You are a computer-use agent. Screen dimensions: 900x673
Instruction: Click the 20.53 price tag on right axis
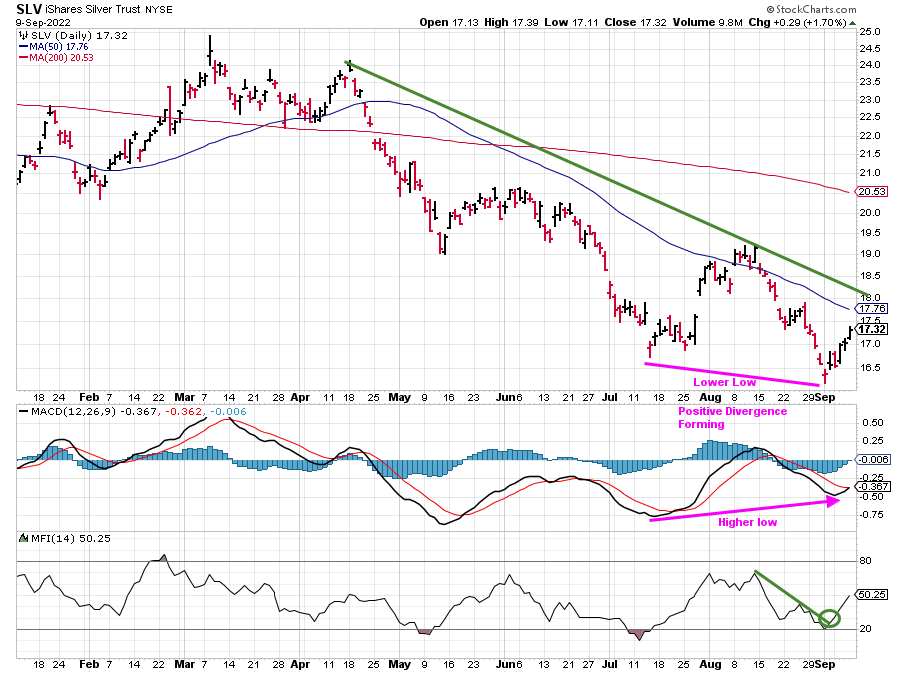(x=872, y=192)
